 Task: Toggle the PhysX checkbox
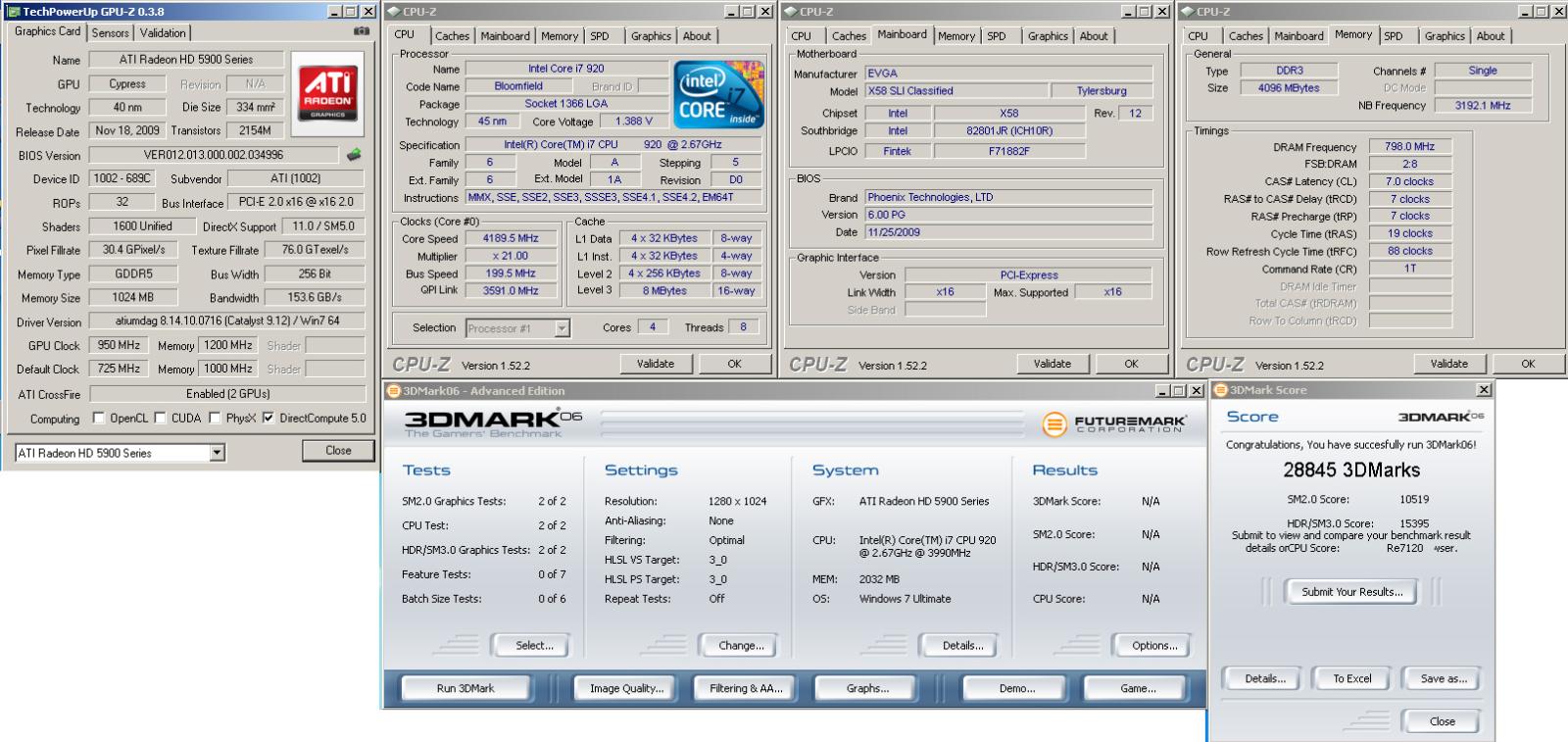tap(214, 418)
